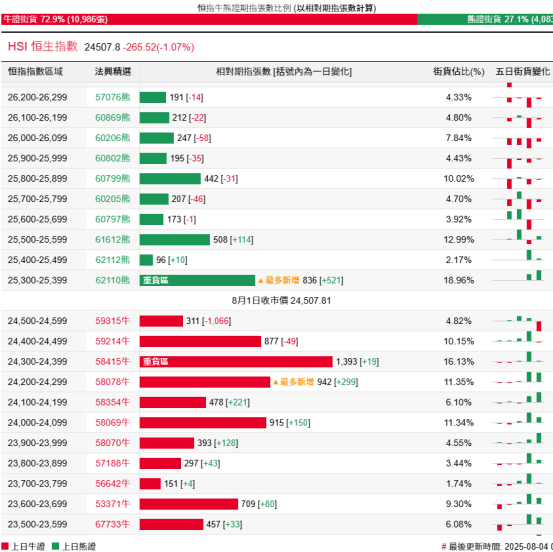Click the 法興精選 column header
553x552 pixels.
[113, 72]
